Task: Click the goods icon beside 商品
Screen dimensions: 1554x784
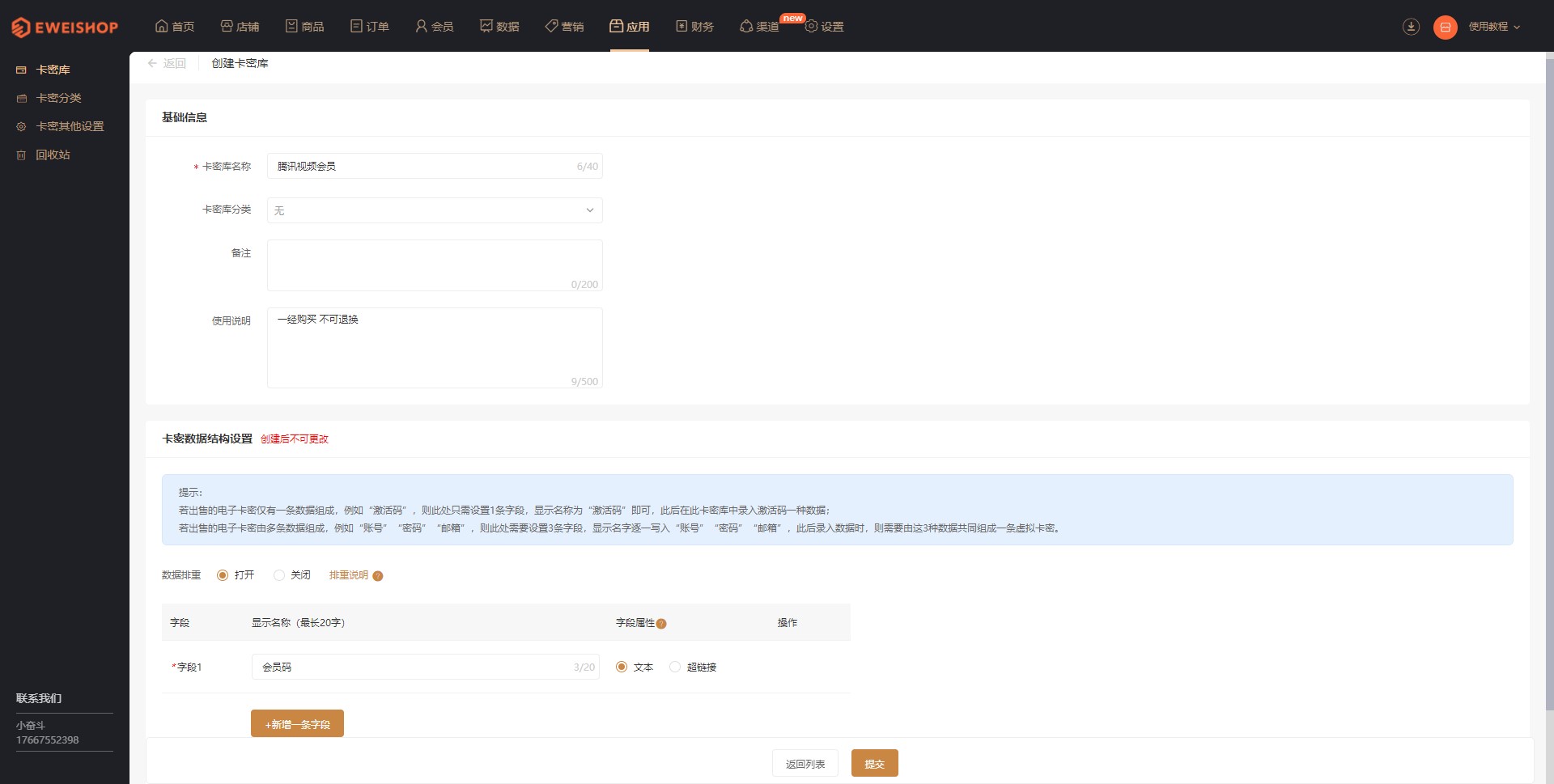Action: (x=291, y=26)
